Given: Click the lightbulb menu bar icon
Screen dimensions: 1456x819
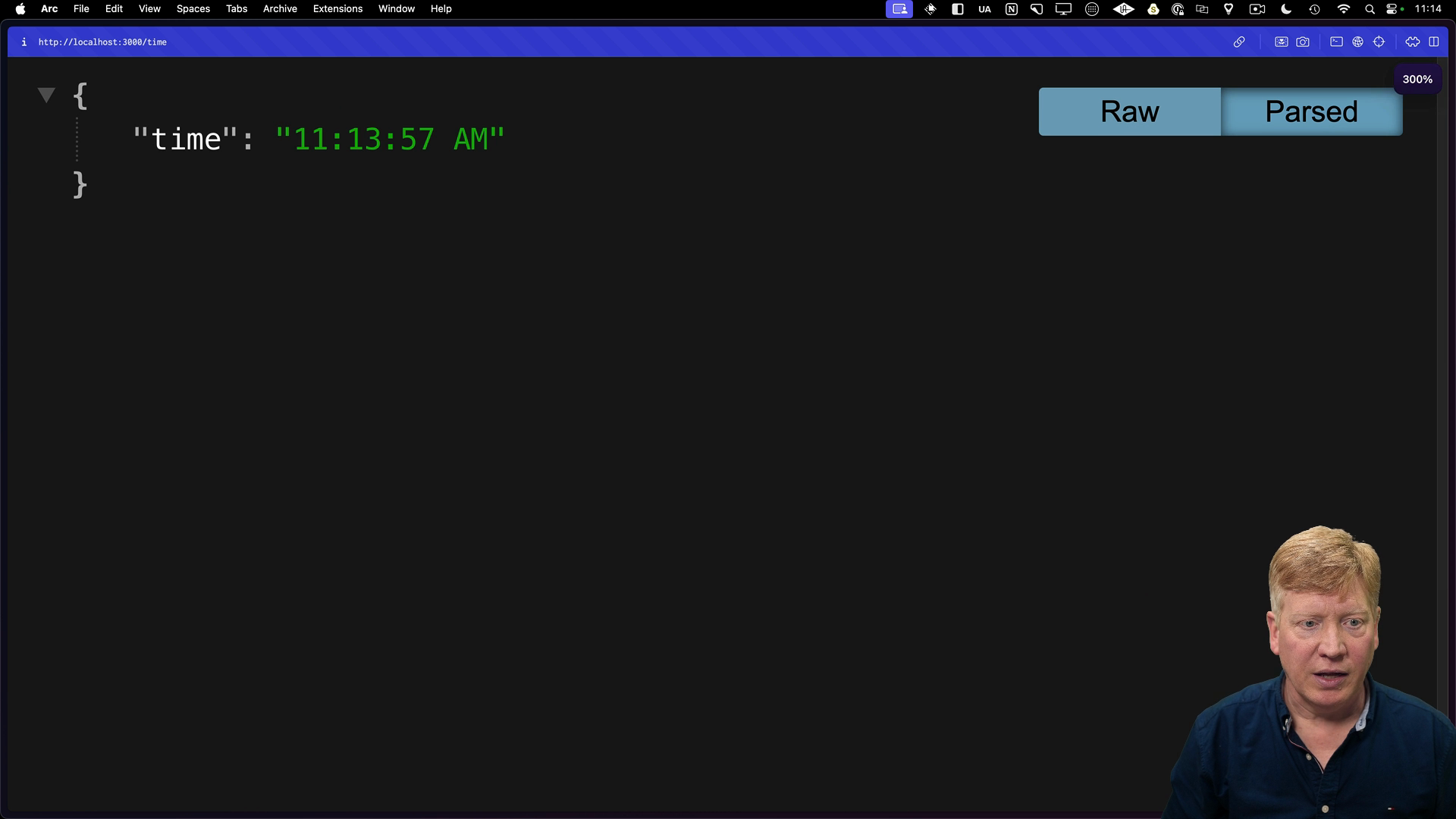Looking at the screenshot, I should click(1228, 9).
